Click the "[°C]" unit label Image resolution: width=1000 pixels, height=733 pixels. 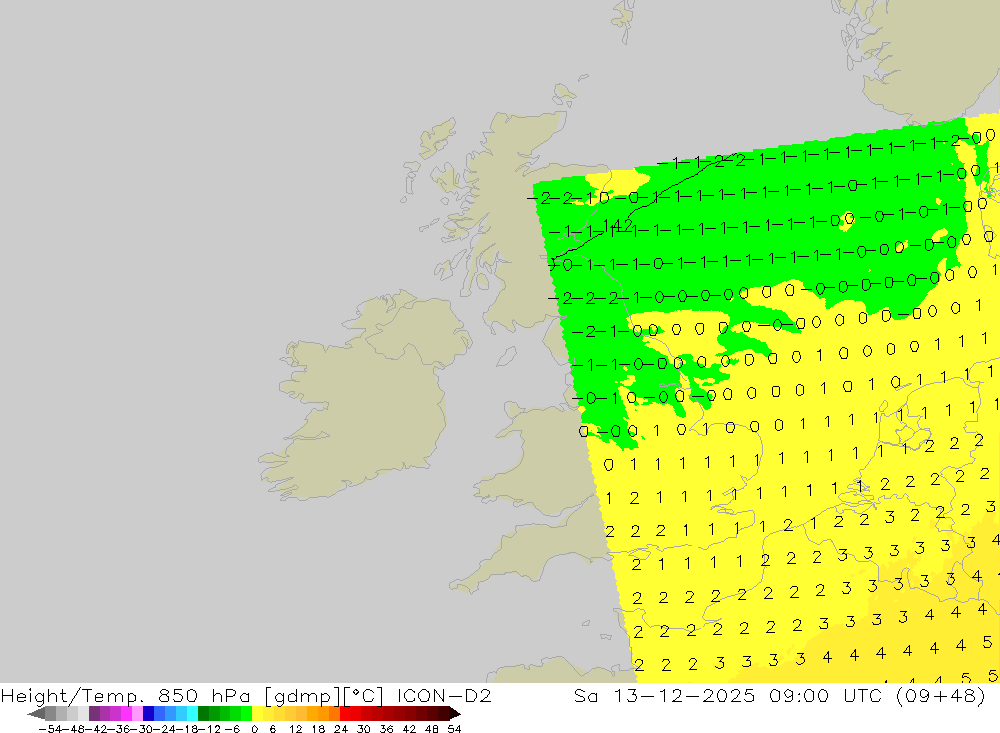[x=364, y=696]
